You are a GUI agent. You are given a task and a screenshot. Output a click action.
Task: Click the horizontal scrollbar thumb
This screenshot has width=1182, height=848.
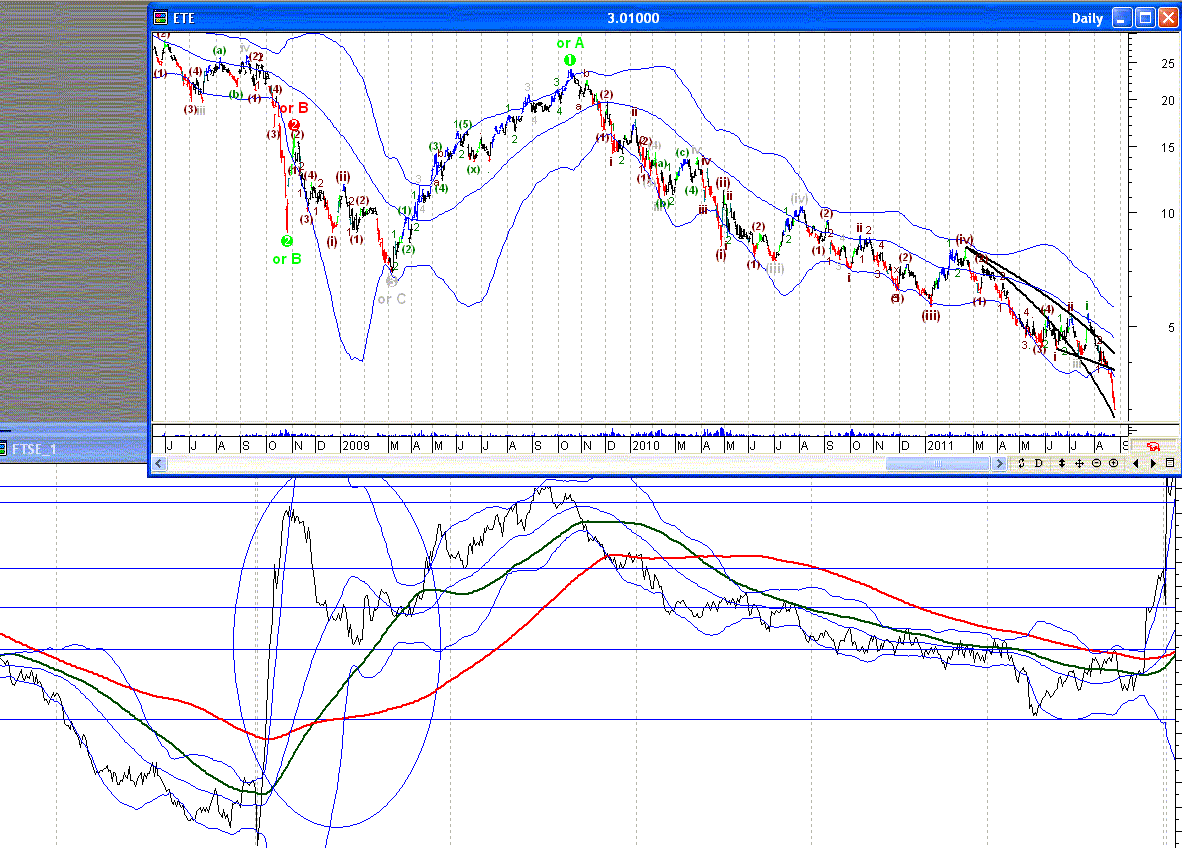click(x=938, y=464)
